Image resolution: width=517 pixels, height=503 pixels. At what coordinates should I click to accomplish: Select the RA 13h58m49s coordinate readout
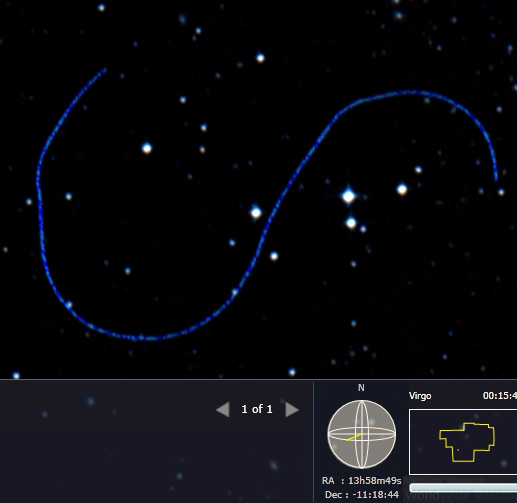362,481
